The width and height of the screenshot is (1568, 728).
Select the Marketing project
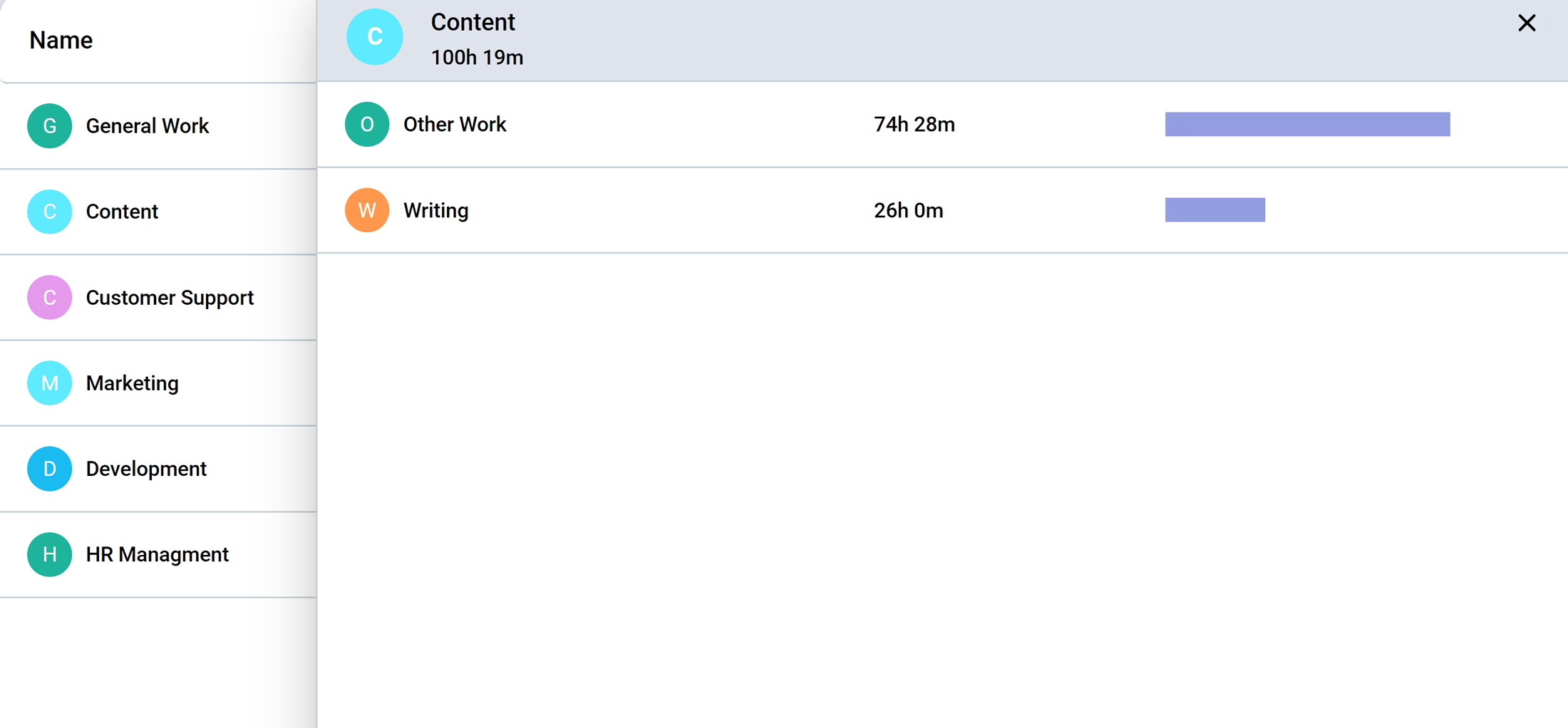pyautogui.click(x=133, y=383)
